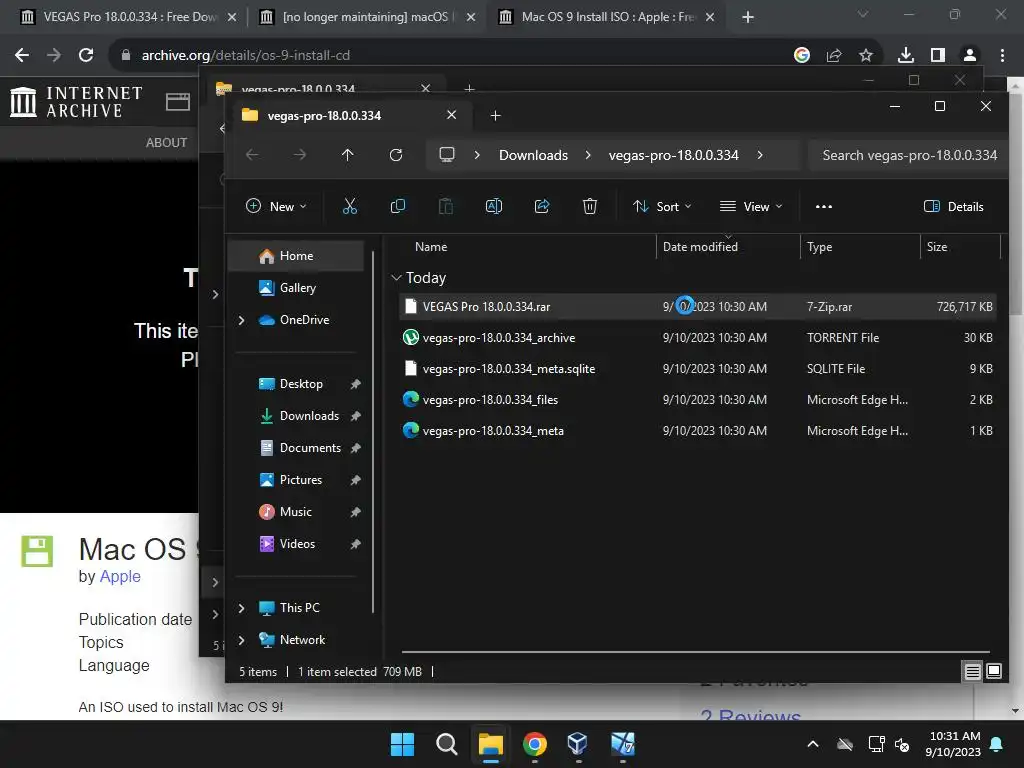
Task: Select the Mac OS 9 Install ISO Chrome tab
Action: click(x=607, y=17)
